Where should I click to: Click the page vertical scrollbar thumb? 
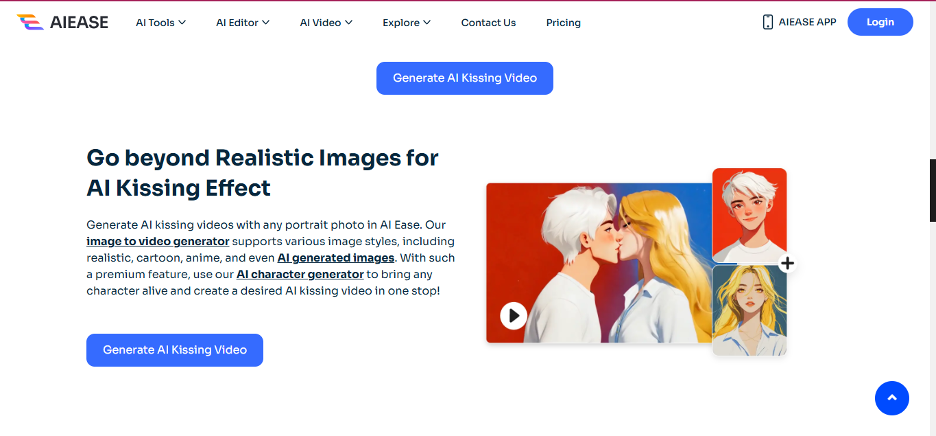point(932,191)
